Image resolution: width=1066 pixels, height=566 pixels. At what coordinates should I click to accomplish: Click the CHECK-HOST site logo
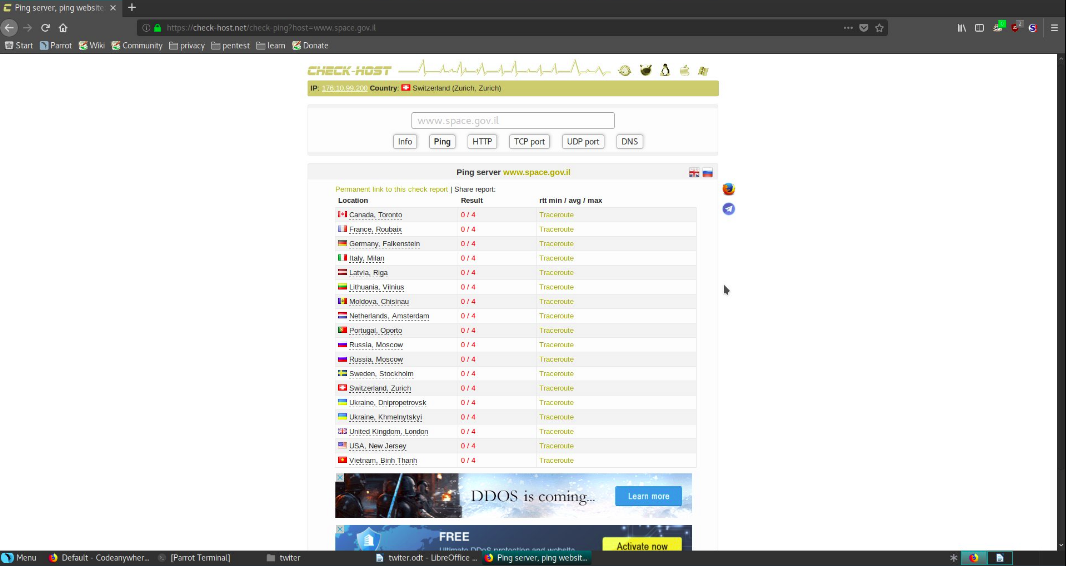click(x=349, y=71)
